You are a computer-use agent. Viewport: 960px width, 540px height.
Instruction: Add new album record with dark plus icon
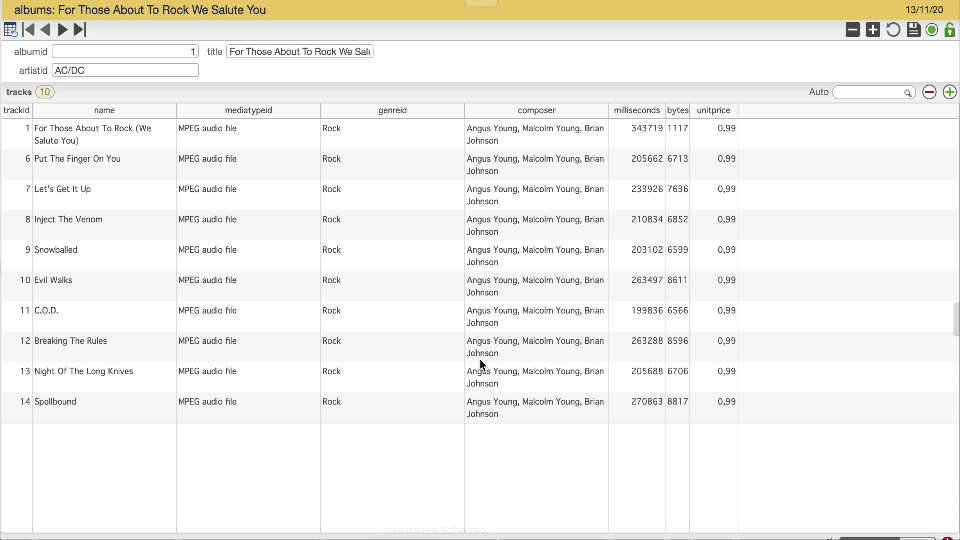pyautogui.click(x=873, y=29)
